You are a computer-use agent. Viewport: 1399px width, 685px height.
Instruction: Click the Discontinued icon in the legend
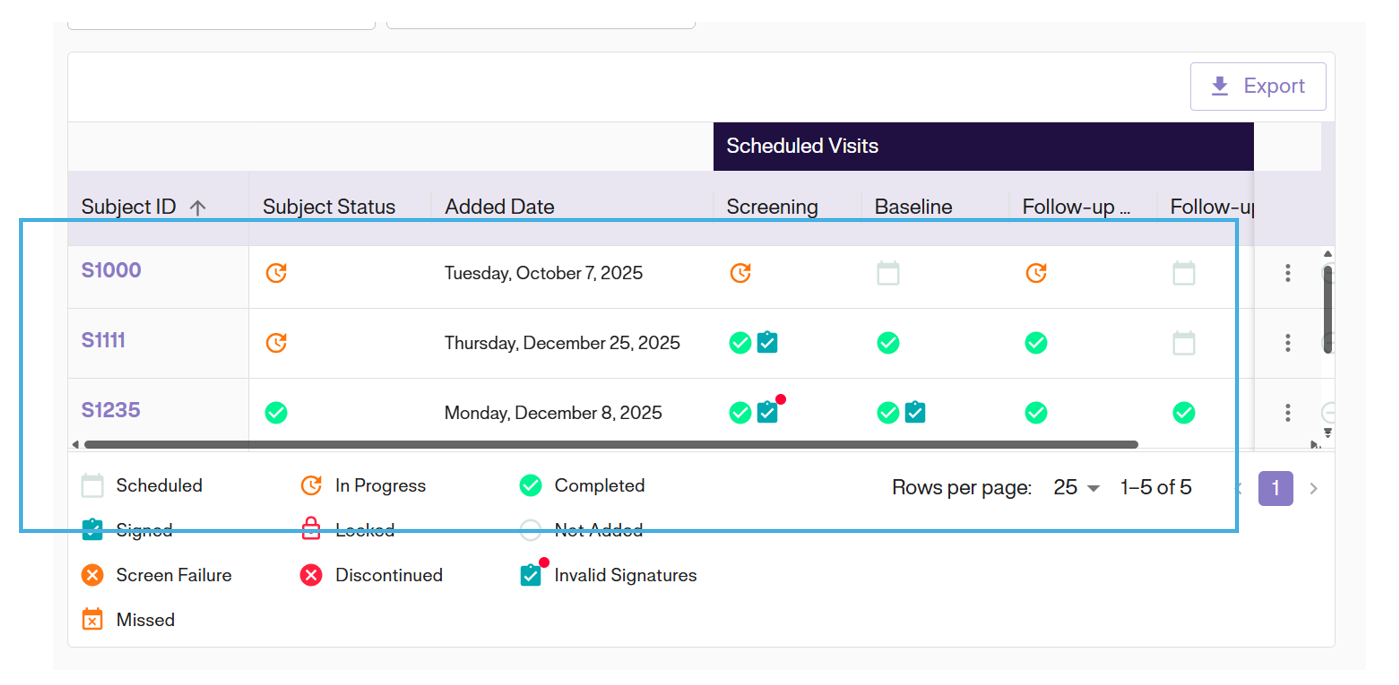[x=311, y=575]
